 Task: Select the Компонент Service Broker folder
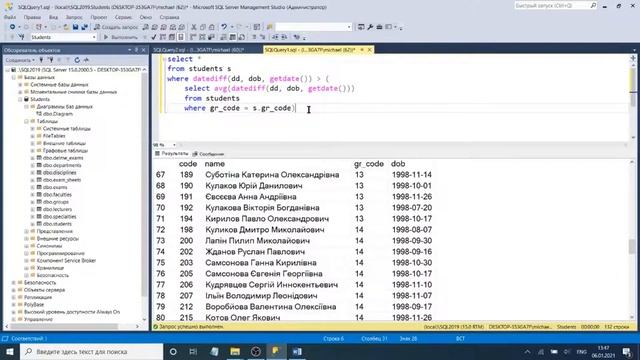pyautogui.click(x=66, y=260)
